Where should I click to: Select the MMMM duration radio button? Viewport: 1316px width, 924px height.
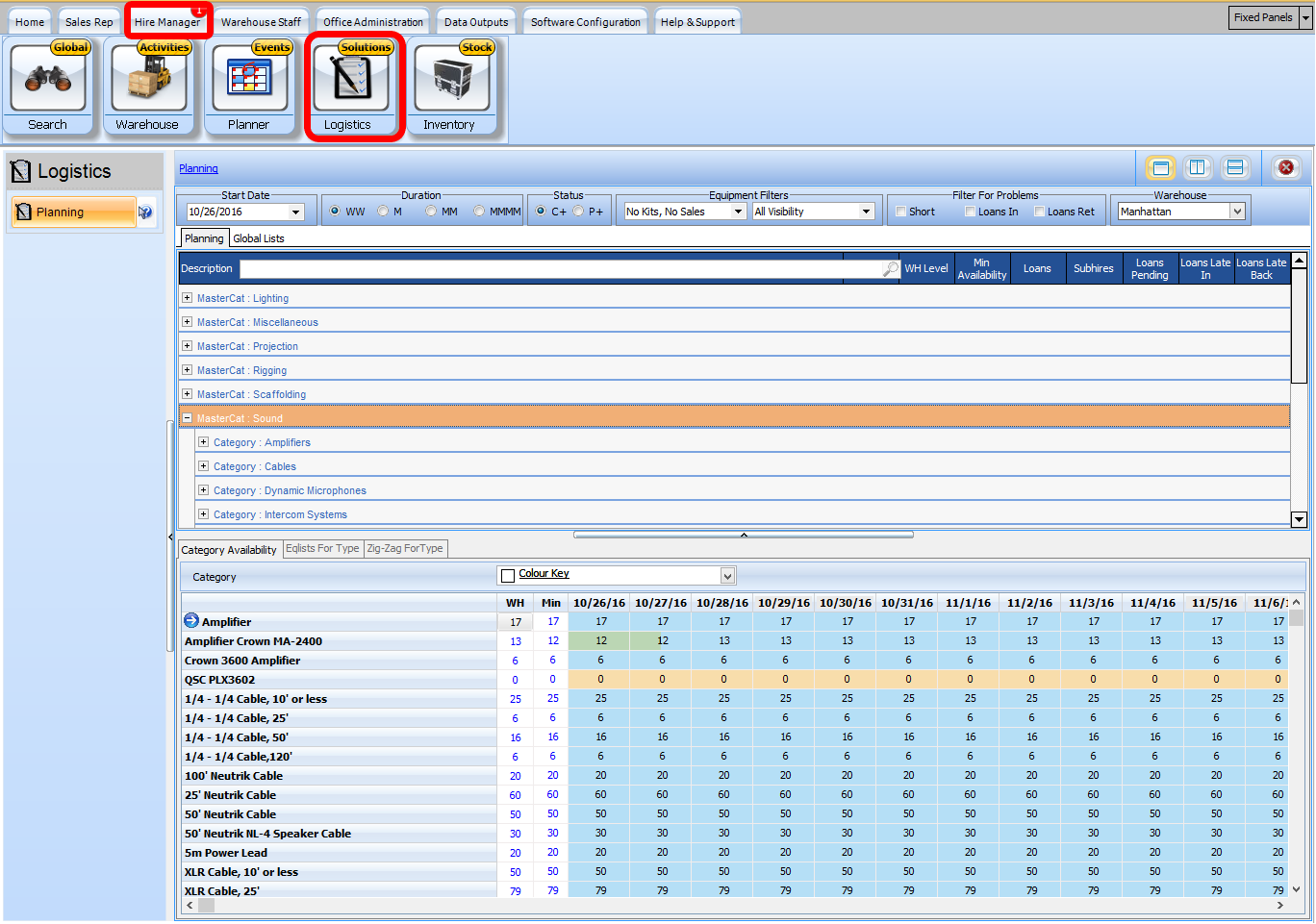[479, 212]
